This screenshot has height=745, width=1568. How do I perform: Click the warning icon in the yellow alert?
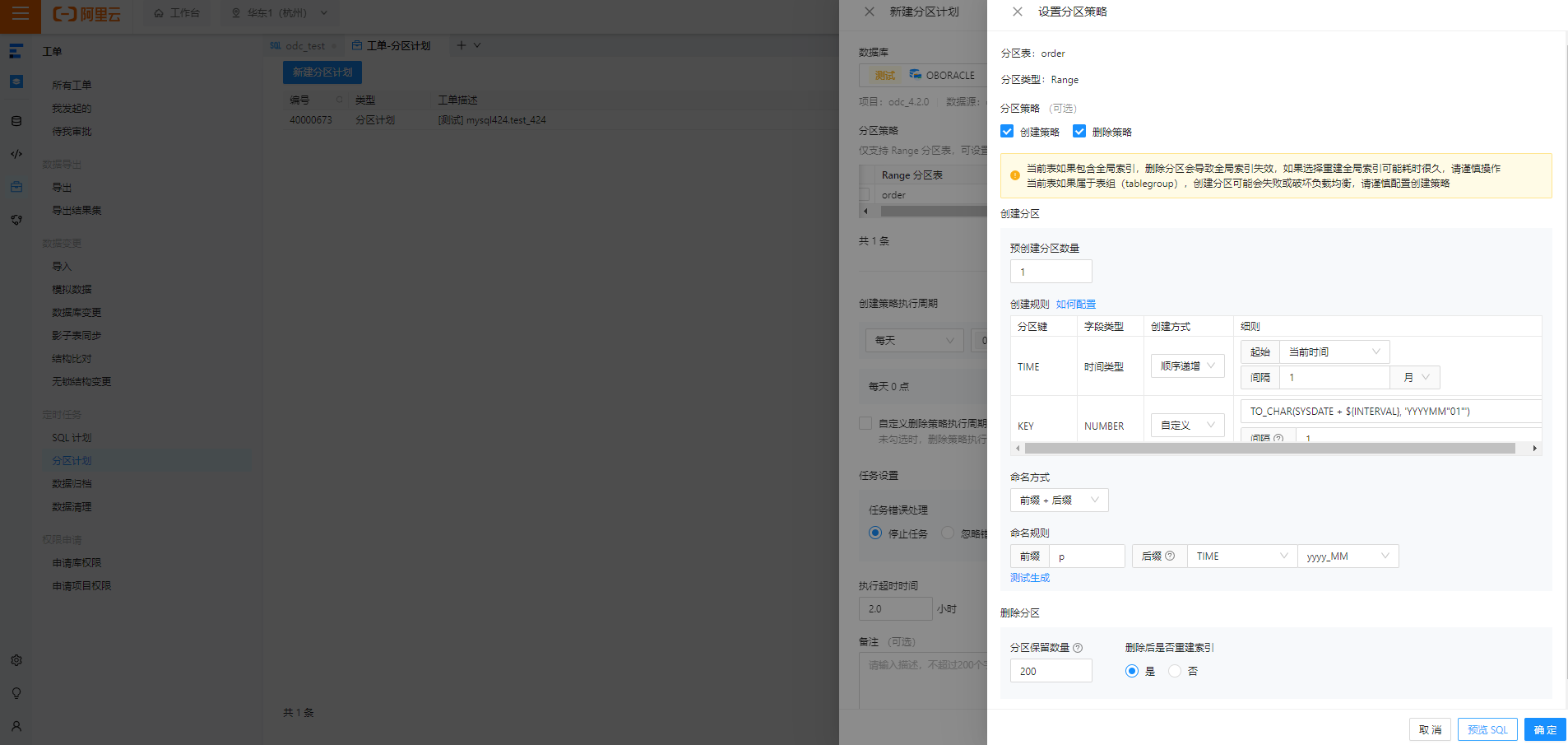(x=1015, y=175)
